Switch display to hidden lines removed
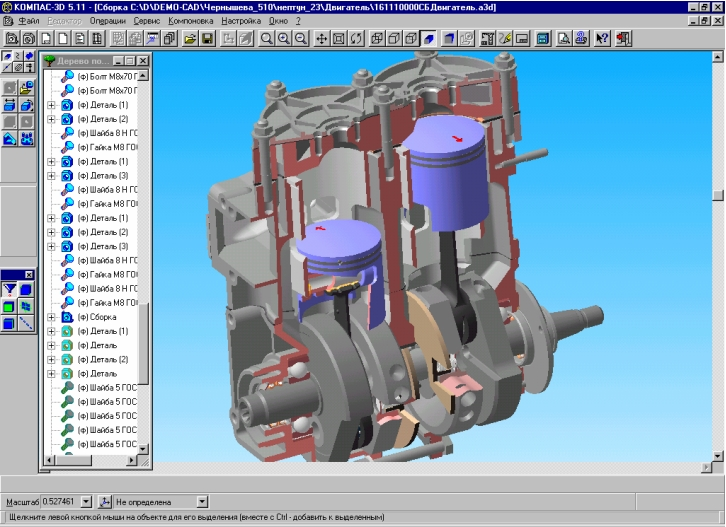The height and width of the screenshot is (527, 726). click(x=394, y=38)
